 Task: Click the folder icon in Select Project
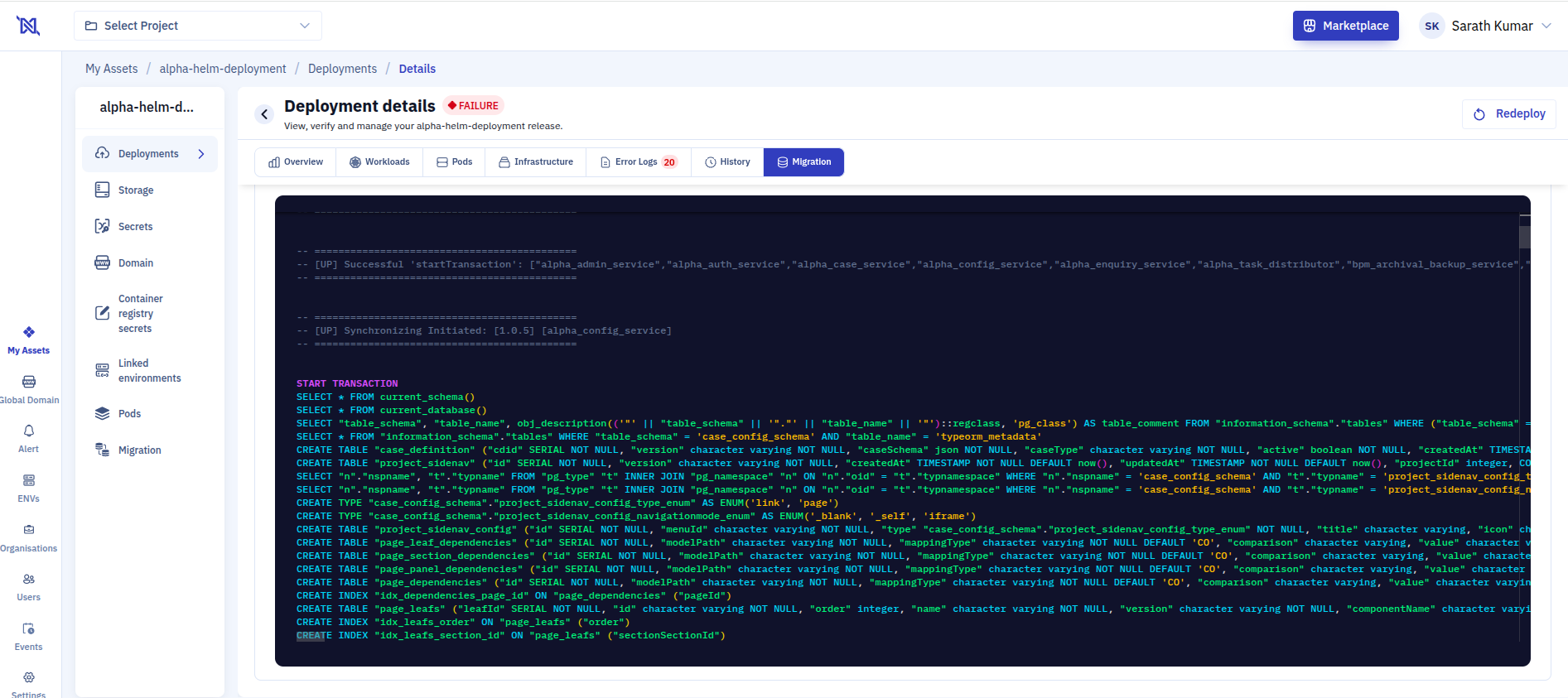pyautogui.click(x=91, y=26)
